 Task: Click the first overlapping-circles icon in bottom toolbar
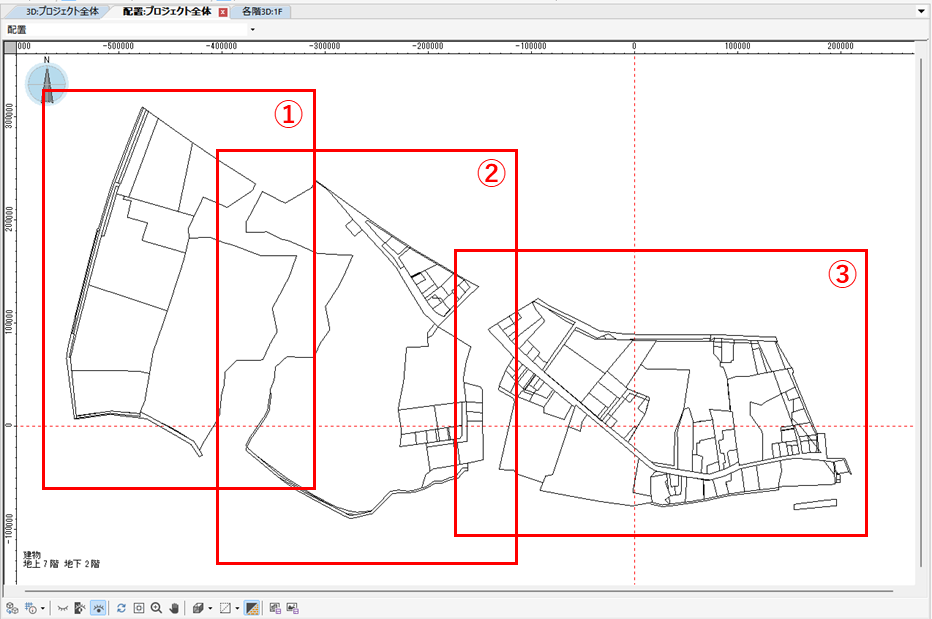(12, 608)
